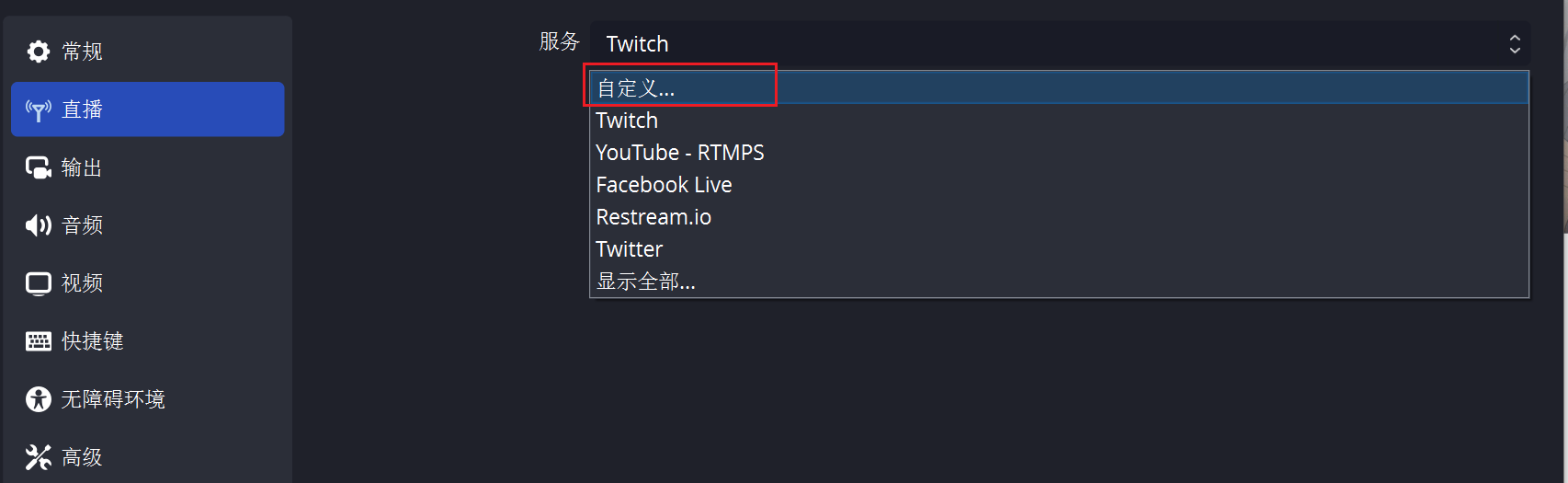Click the up-down arrows of the 服务 combo box

pos(1515,44)
